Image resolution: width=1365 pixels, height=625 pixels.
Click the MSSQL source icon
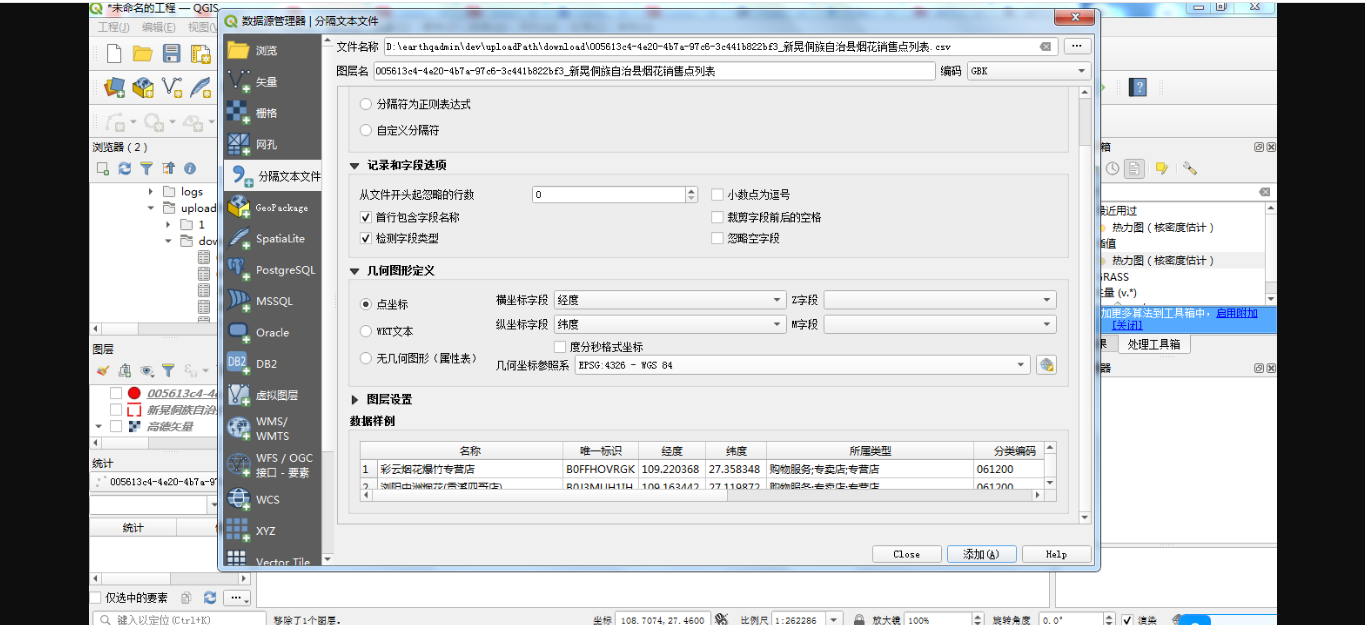coord(238,301)
